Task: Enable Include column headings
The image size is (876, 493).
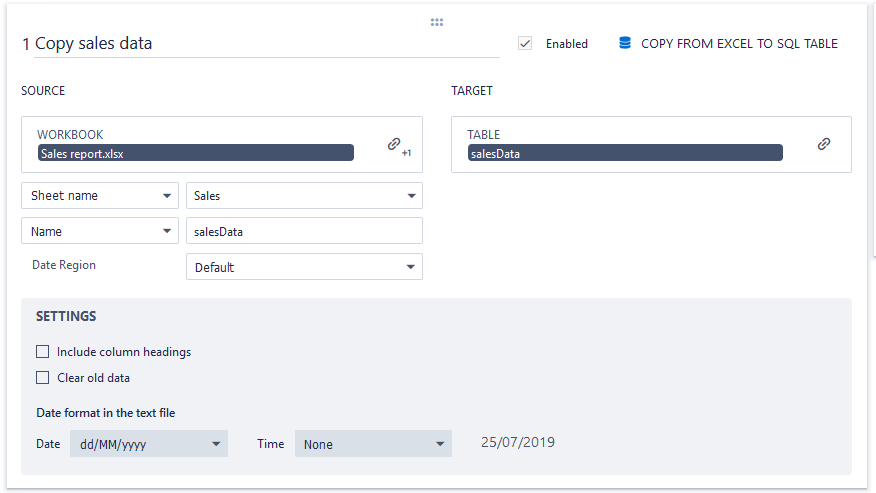Action: [x=43, y=352]
